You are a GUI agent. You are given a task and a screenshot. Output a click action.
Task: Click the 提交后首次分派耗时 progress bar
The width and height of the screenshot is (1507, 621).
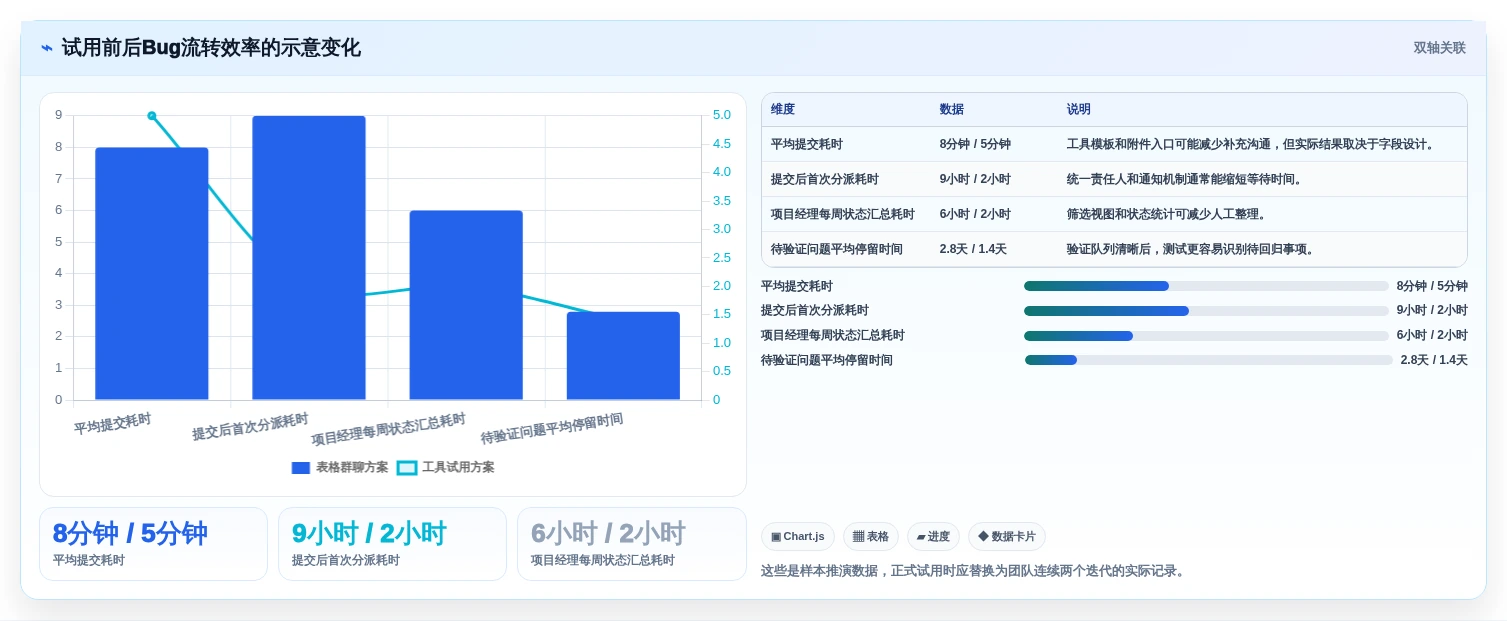(1206, 311)
